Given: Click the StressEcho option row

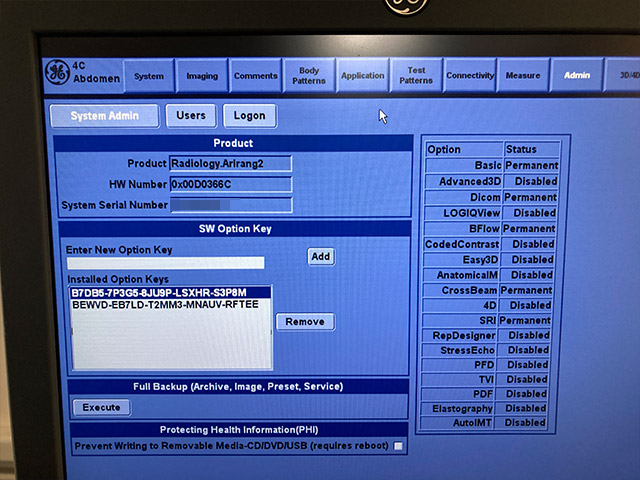Looking at the screenshot, I should click(x=486, y=350).
